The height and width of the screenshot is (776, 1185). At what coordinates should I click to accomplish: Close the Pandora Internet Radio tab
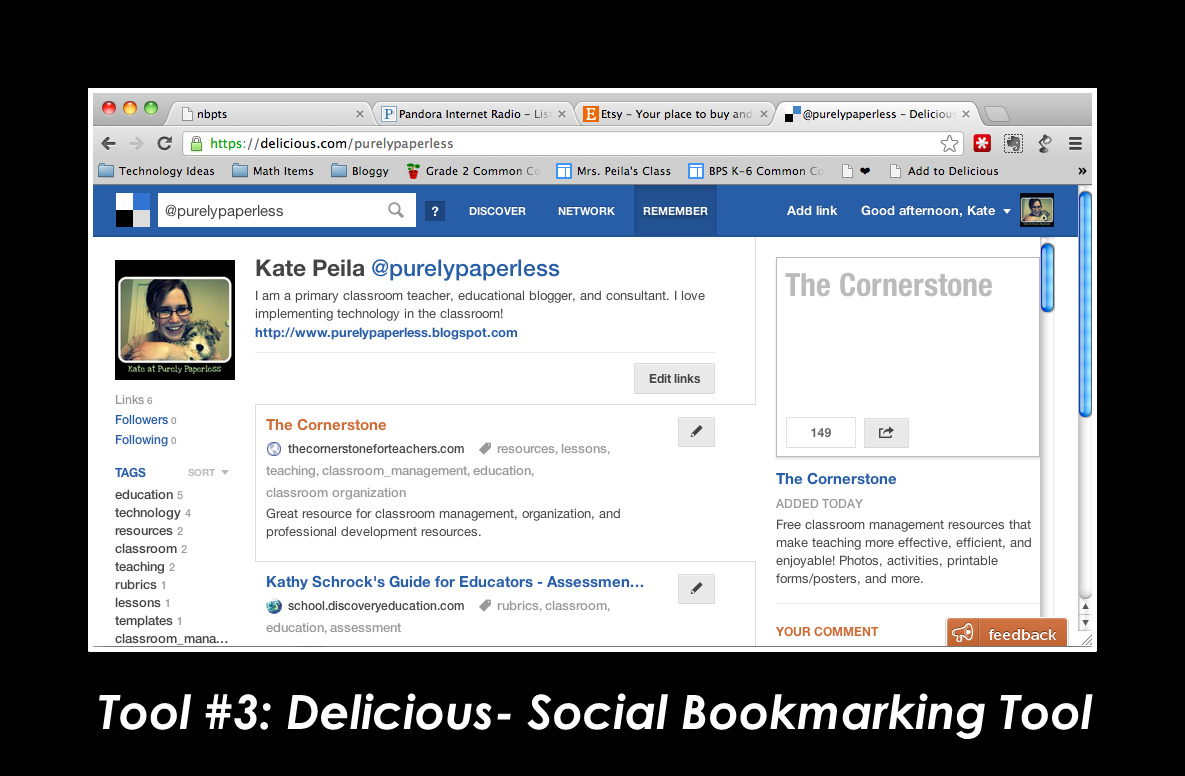point(562,114)
